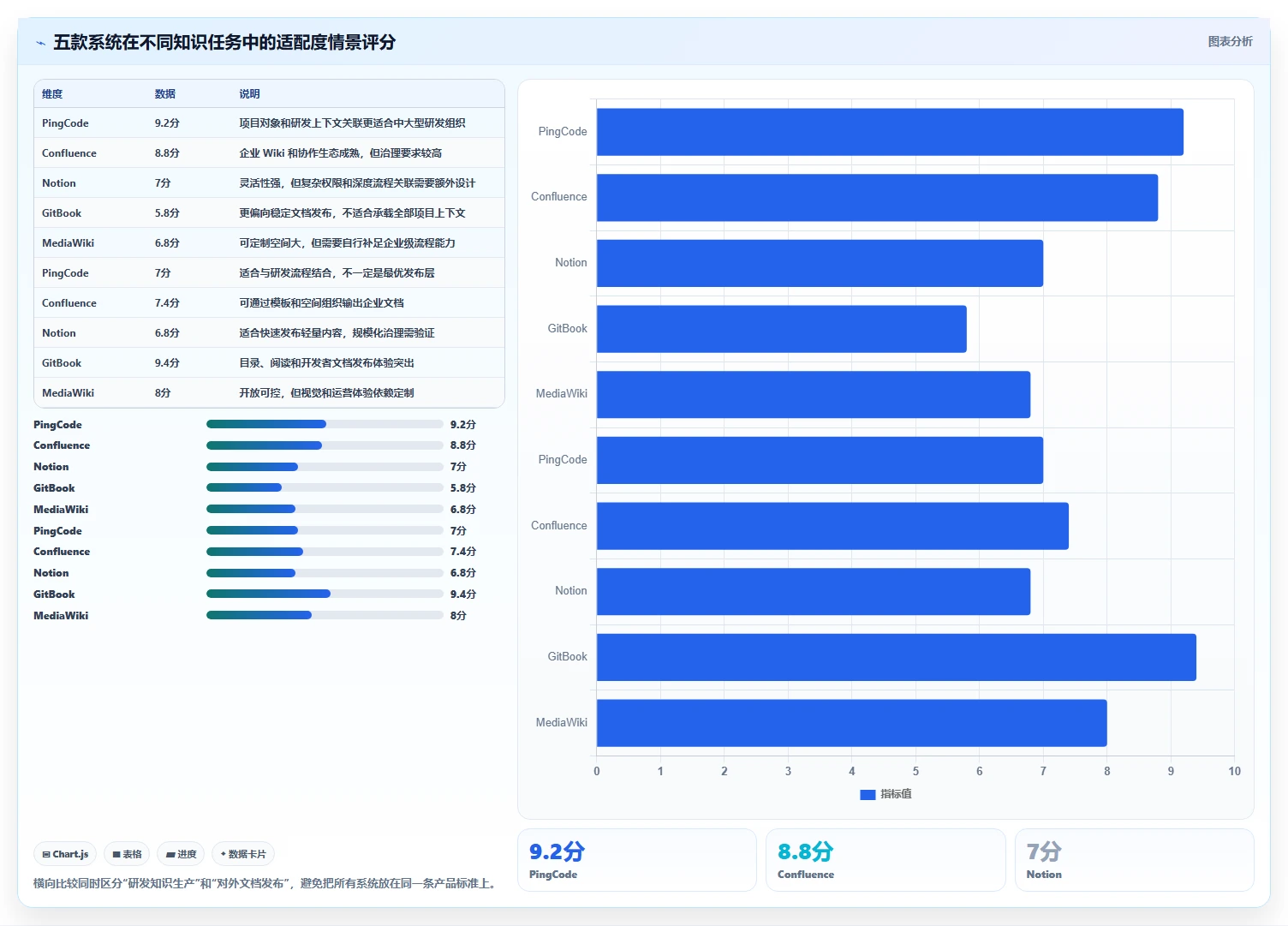The height and width of the screenshot is (926, 1288).
Task: Click the 5.8分 cell in the table's GitBook row
Action: [167, 213]
